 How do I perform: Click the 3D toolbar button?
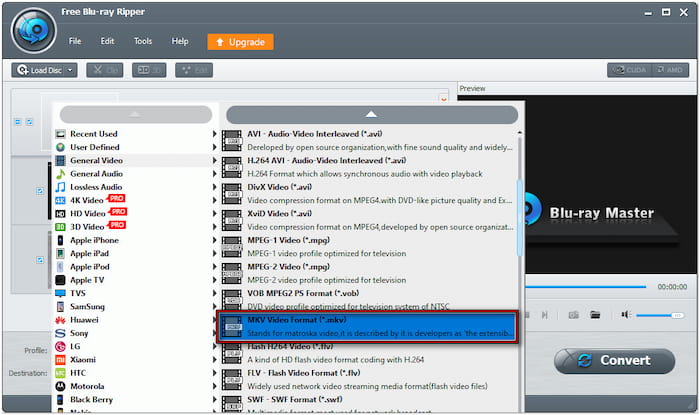[x=149, y=70]
